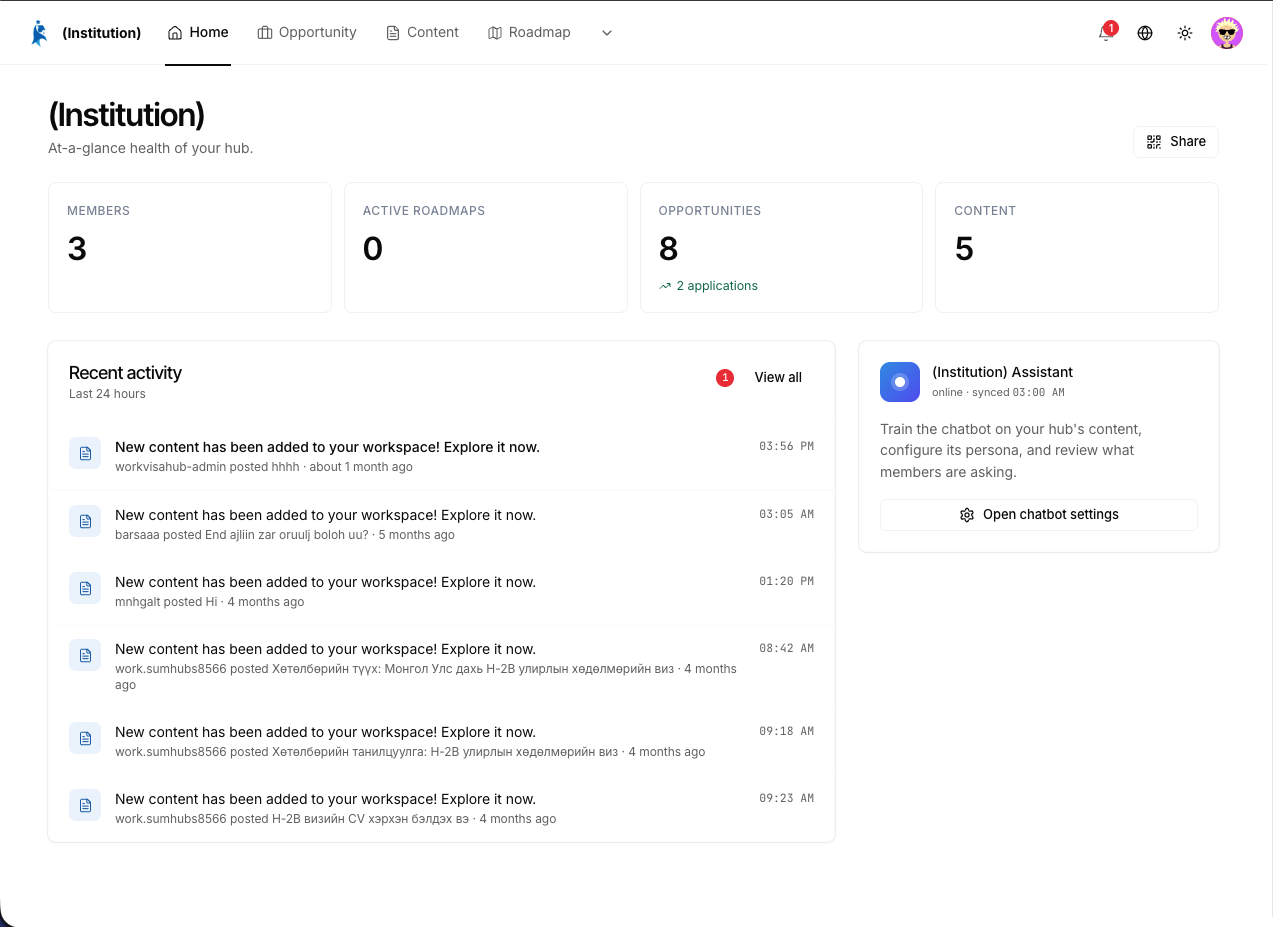Viewport: 1273px width, 927px height.
Task: Open user avatar profile menu
Action: (1227, 33)
